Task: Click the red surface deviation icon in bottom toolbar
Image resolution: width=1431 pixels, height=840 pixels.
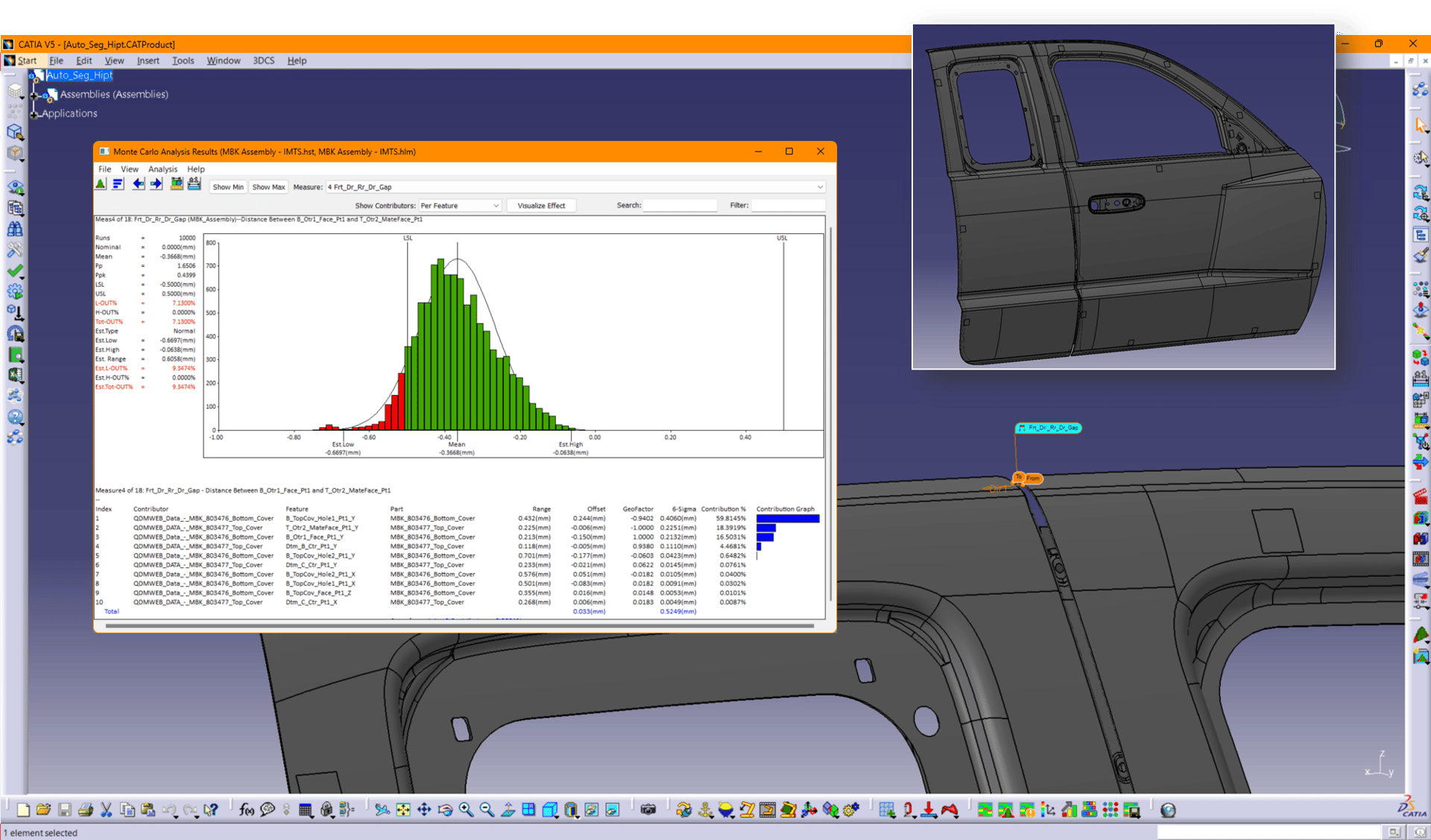Action: pyautogui.click(x=950, y=810)
